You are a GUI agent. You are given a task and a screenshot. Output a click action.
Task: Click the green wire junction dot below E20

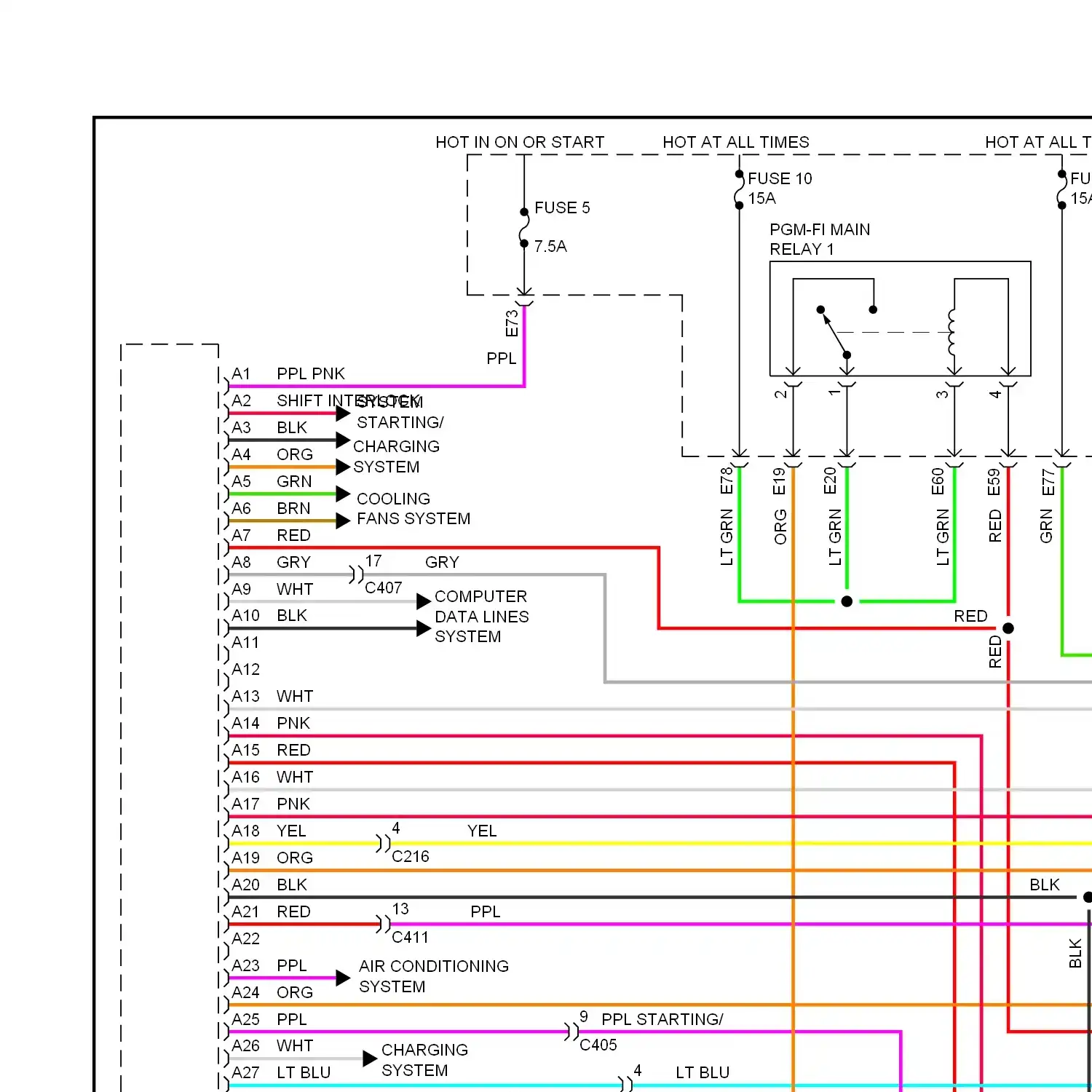point(847,601)
